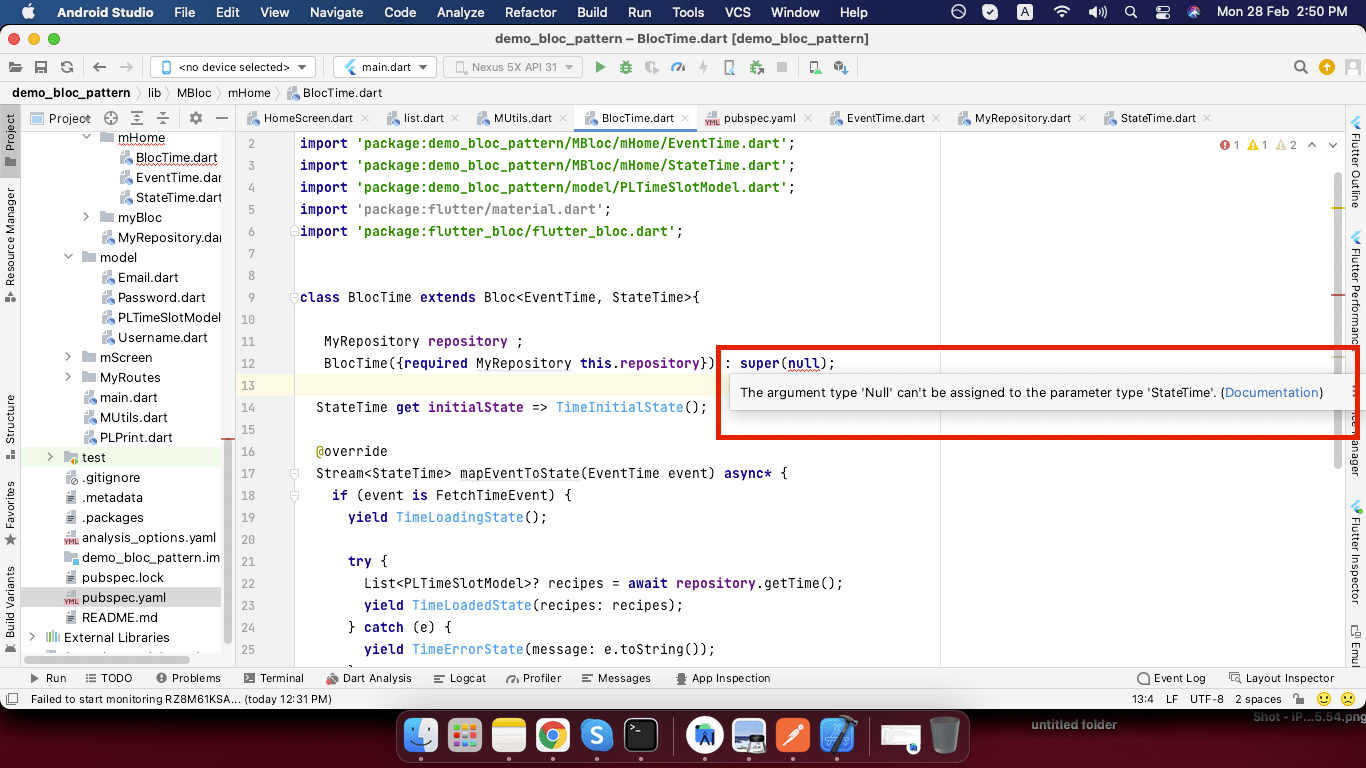Toggle the Flutter Inspector side tab

click(1356, 550)
